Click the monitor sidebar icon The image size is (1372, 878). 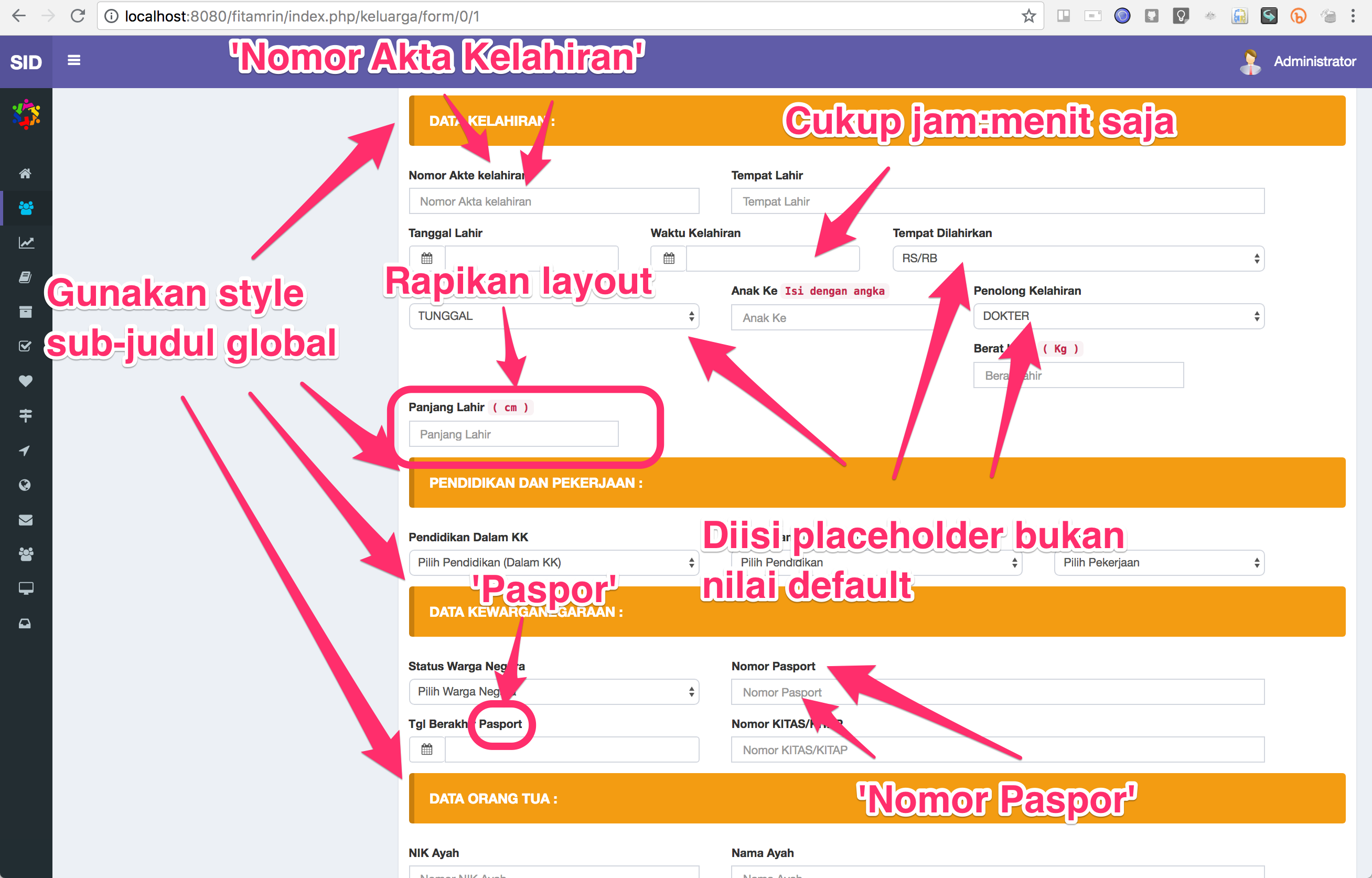pos(26,588)
